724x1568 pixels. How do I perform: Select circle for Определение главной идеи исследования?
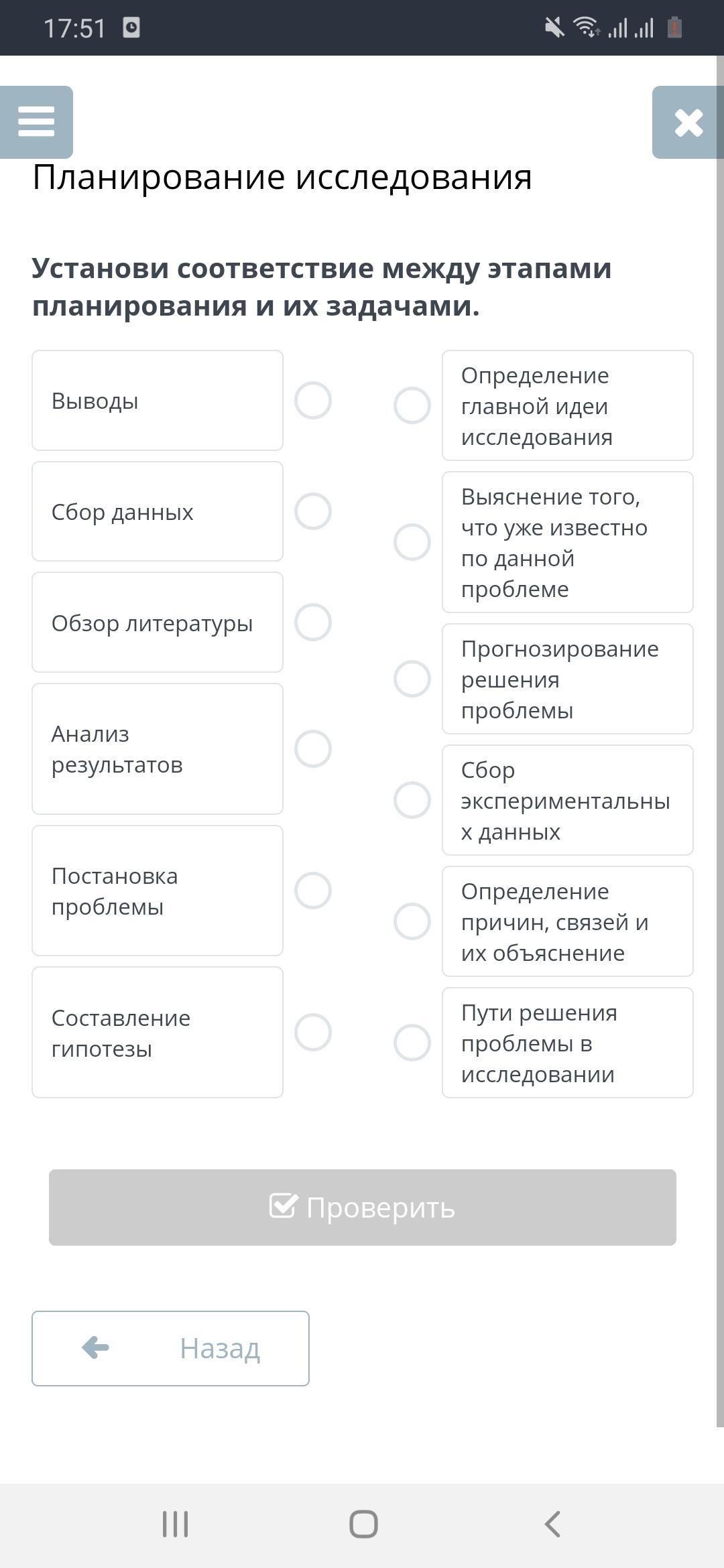coord(412,405)
